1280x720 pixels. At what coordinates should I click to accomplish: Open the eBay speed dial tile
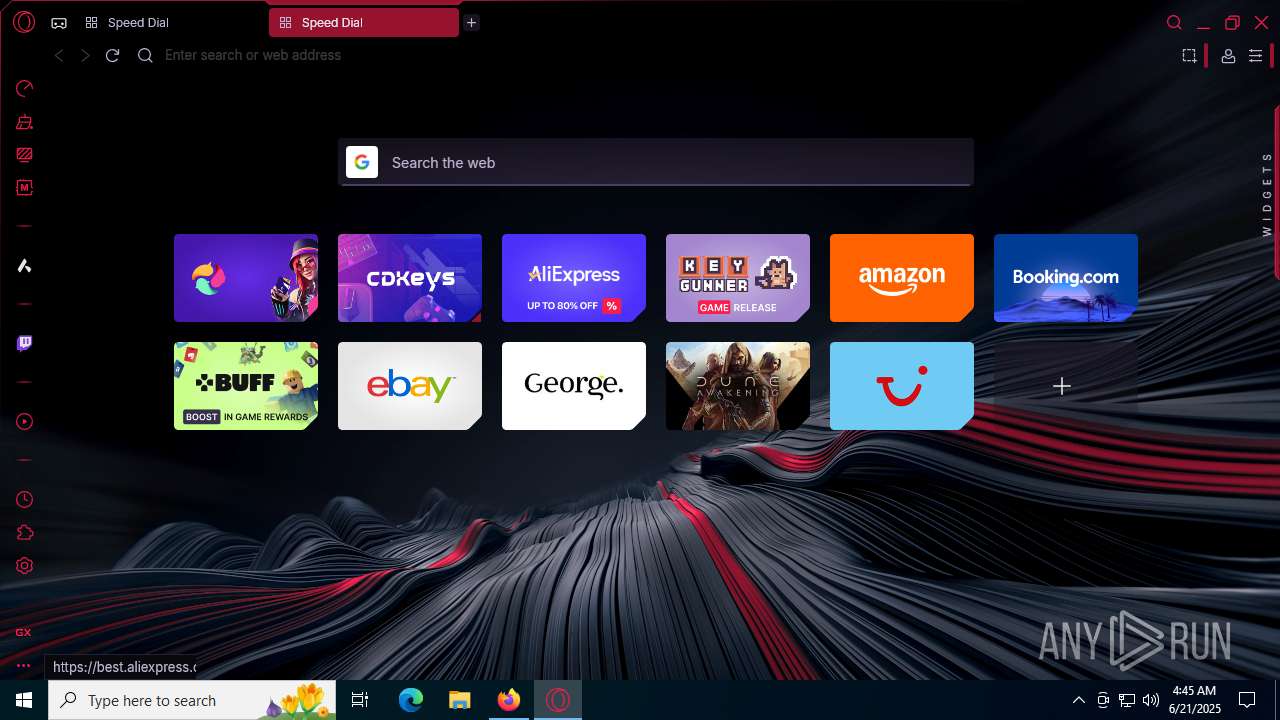click(410, 386)
